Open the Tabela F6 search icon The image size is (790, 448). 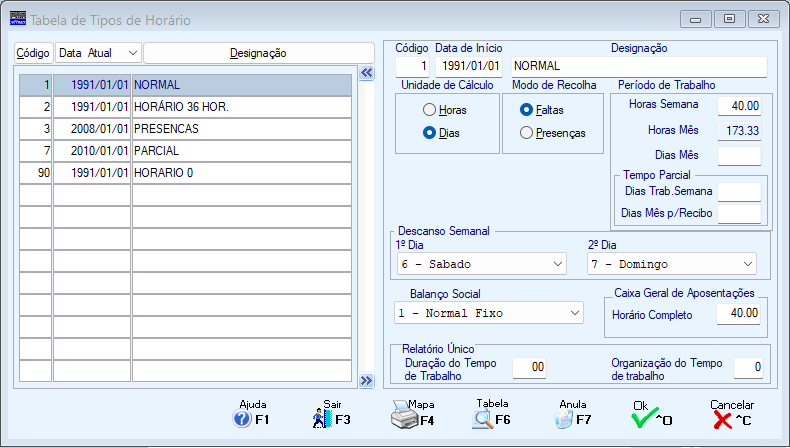(482, 420)
